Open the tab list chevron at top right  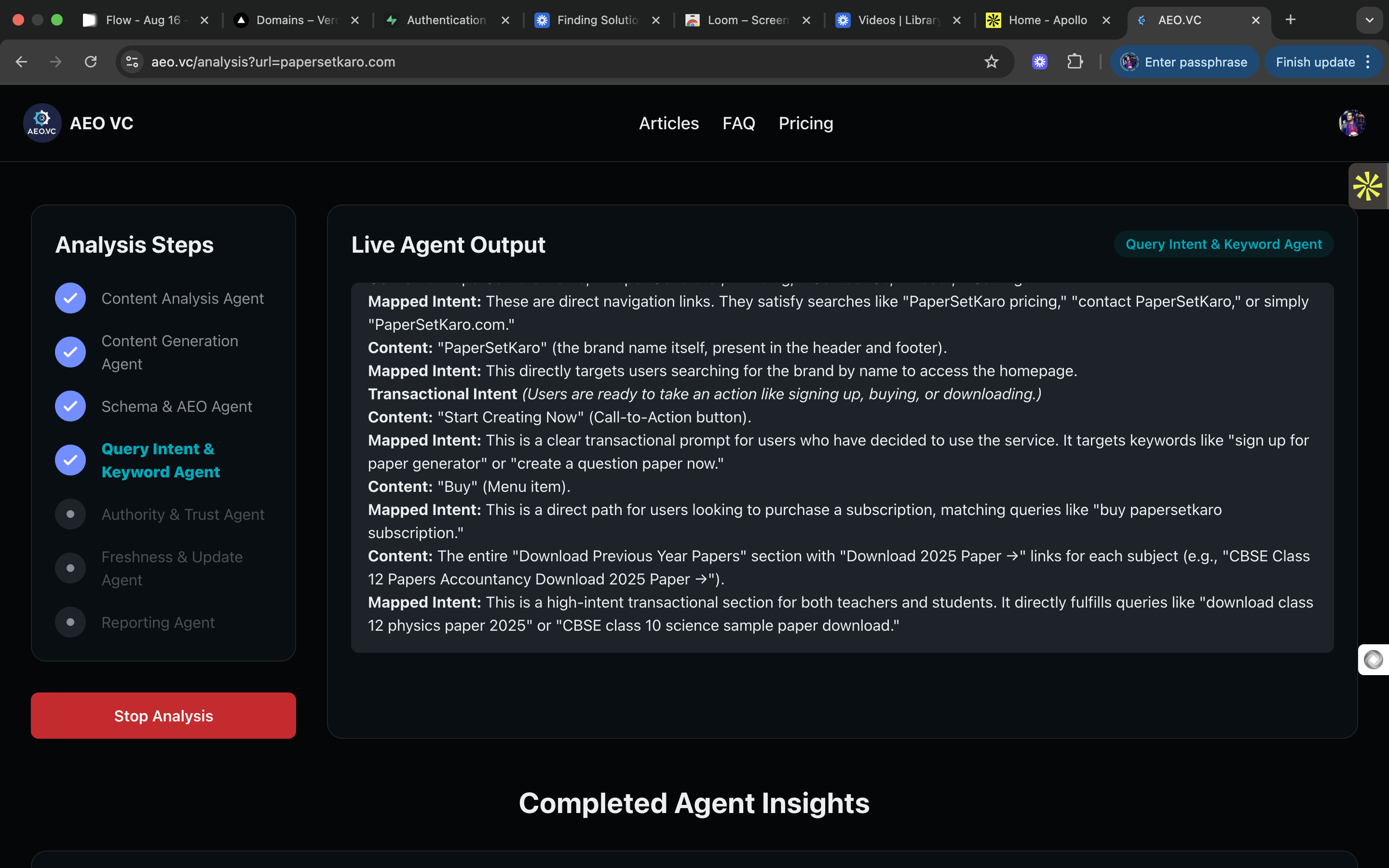(1370, 20)
